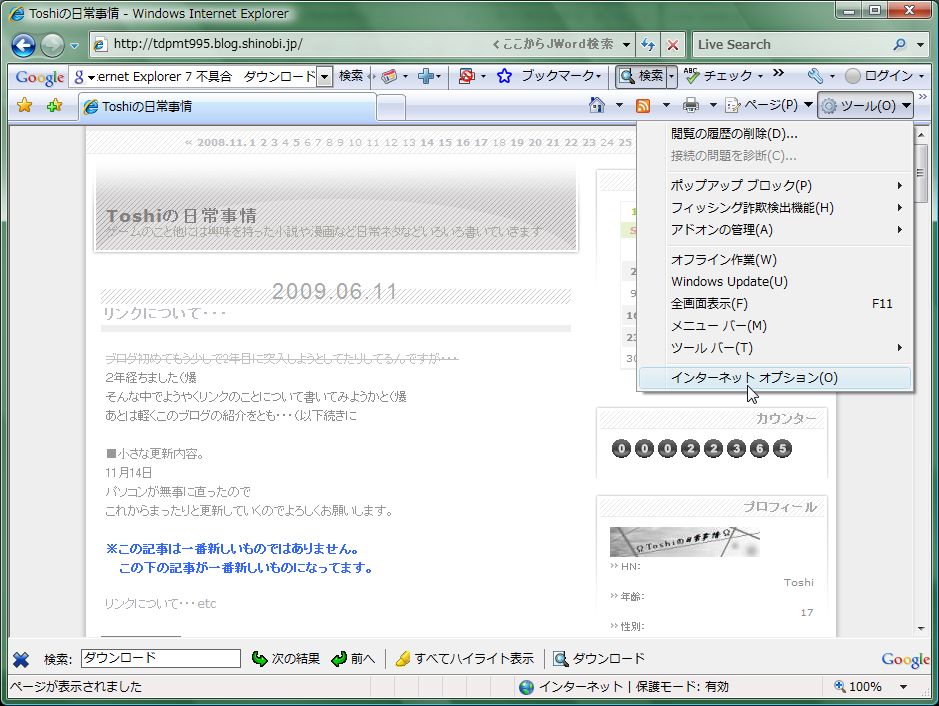The image size is (939, 706).
Task: Click the ツール(O) menu button
Action: [865, 106]
